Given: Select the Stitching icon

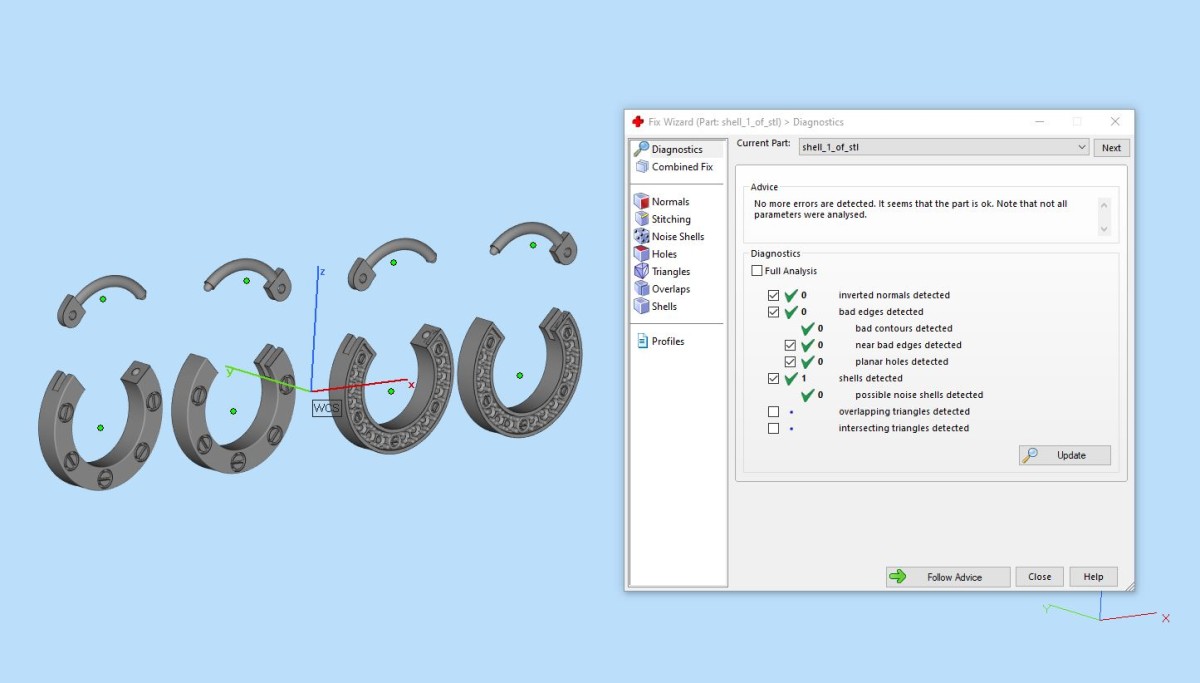Looking at the screenshot, I should [641, 219].
